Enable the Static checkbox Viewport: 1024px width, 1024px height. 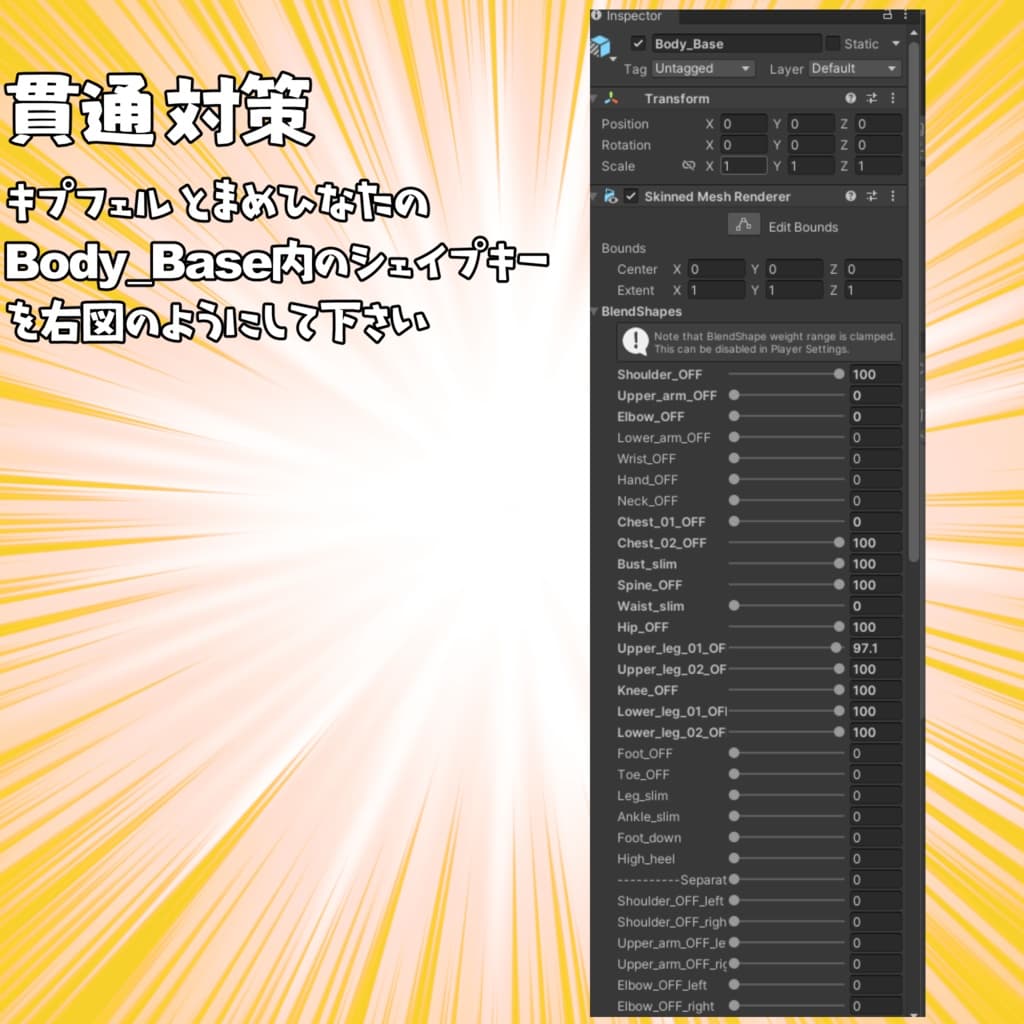pos(832,43)
